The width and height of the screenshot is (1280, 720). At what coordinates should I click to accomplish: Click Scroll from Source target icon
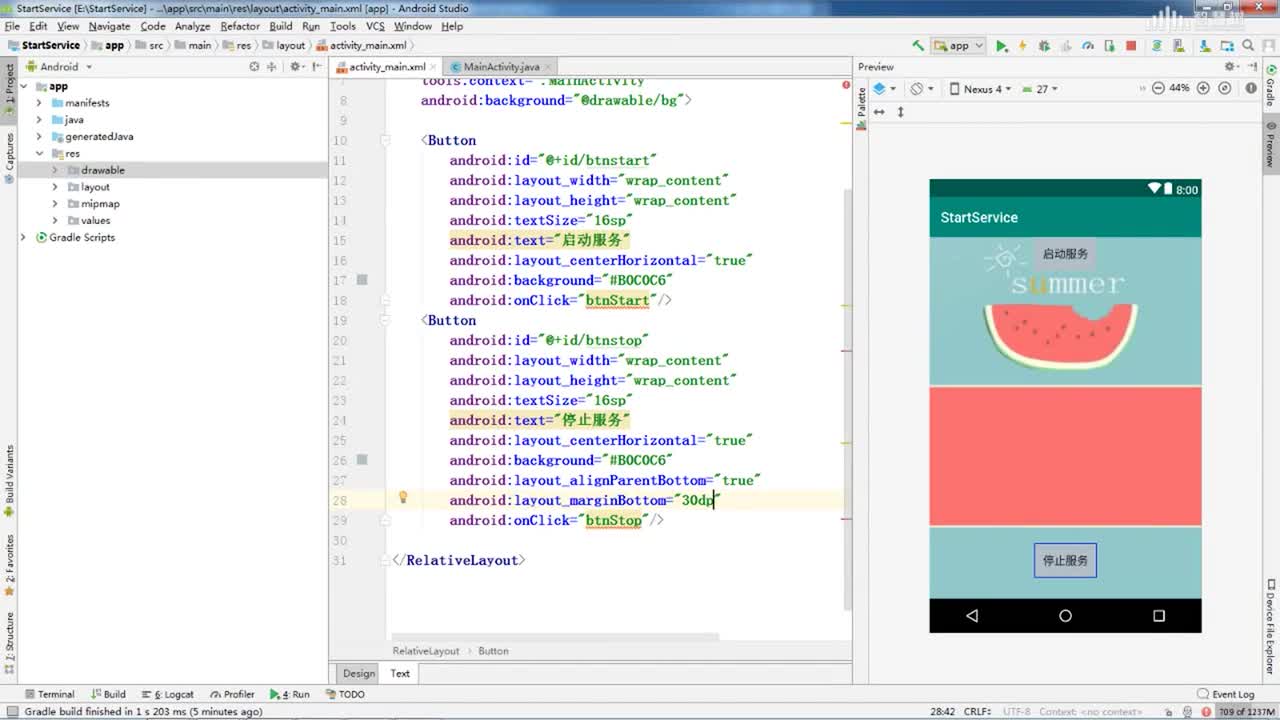point(254,67)
